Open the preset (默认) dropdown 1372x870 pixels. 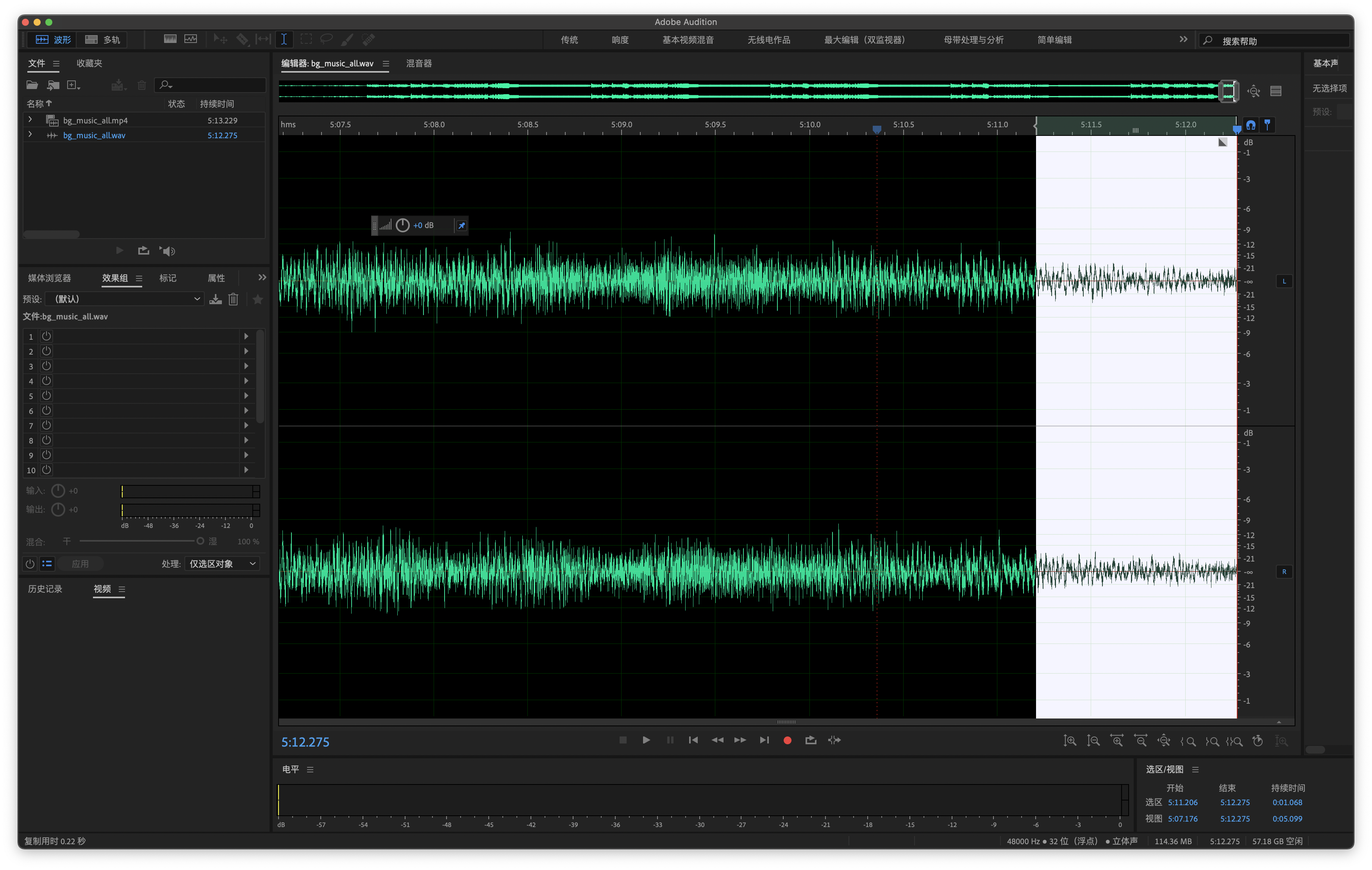click(x=125, y=299)
